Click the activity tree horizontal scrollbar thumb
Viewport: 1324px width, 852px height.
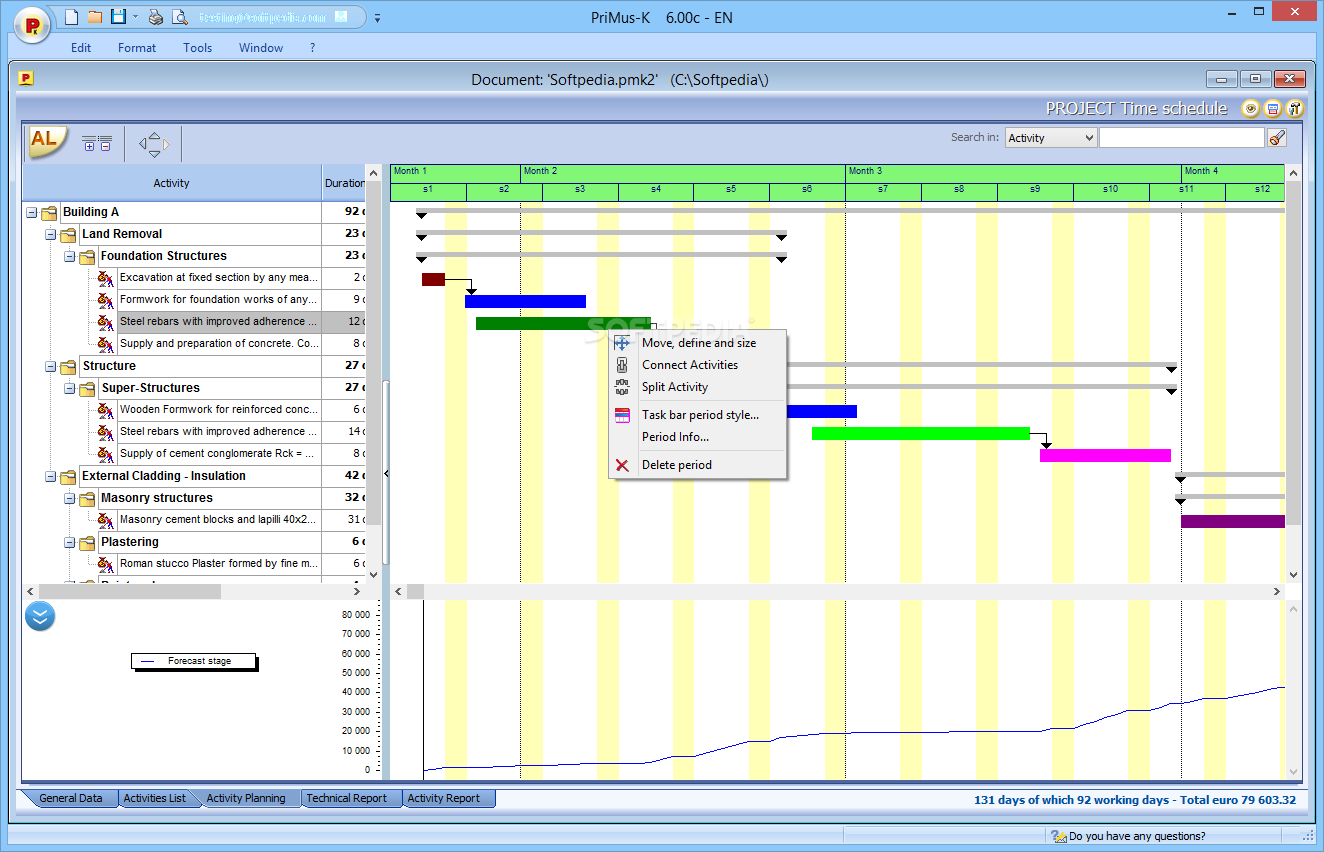(x=129, y=592)
